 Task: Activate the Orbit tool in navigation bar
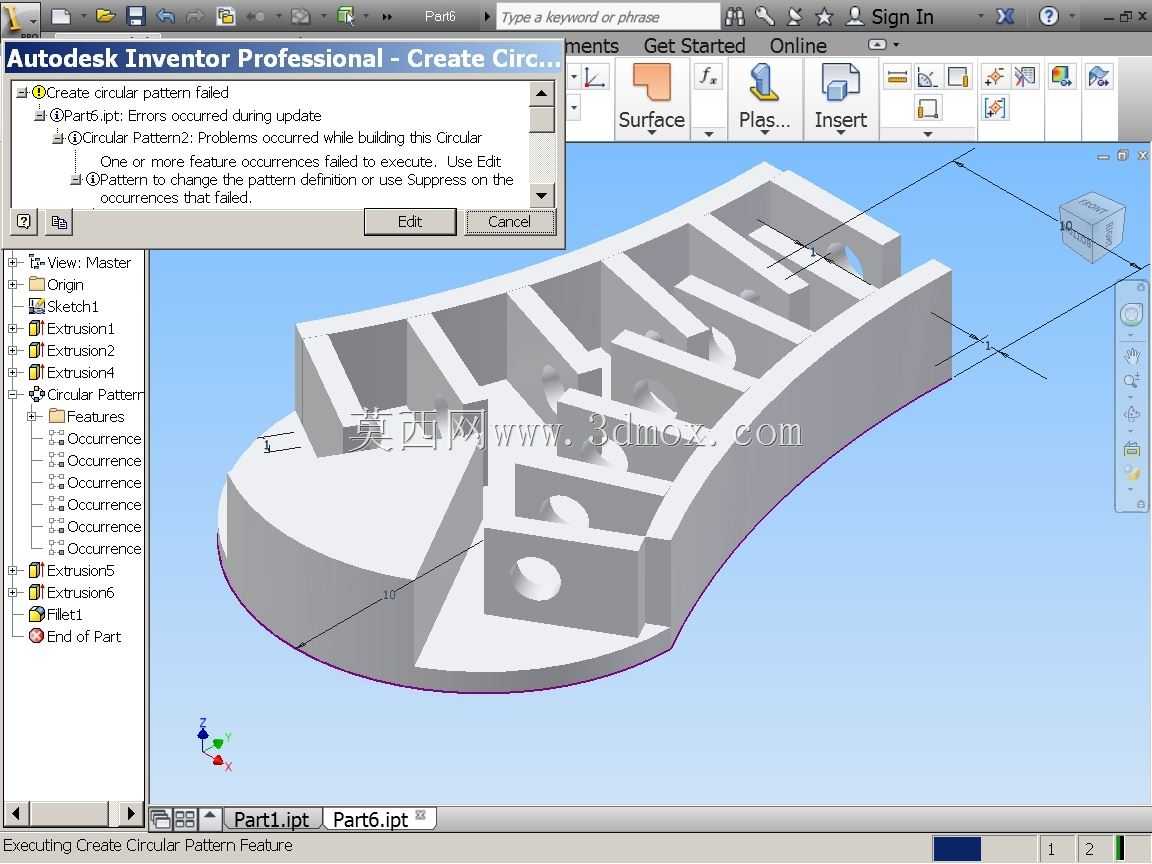tap(1131, 414)
